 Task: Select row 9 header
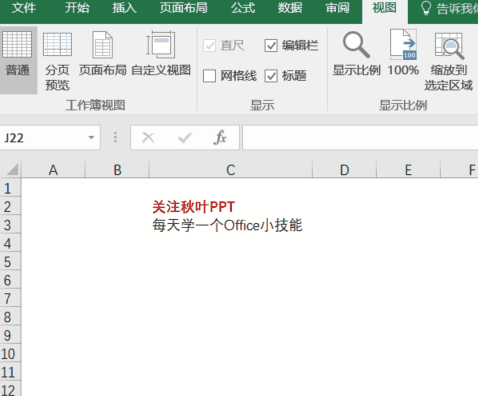10,335
